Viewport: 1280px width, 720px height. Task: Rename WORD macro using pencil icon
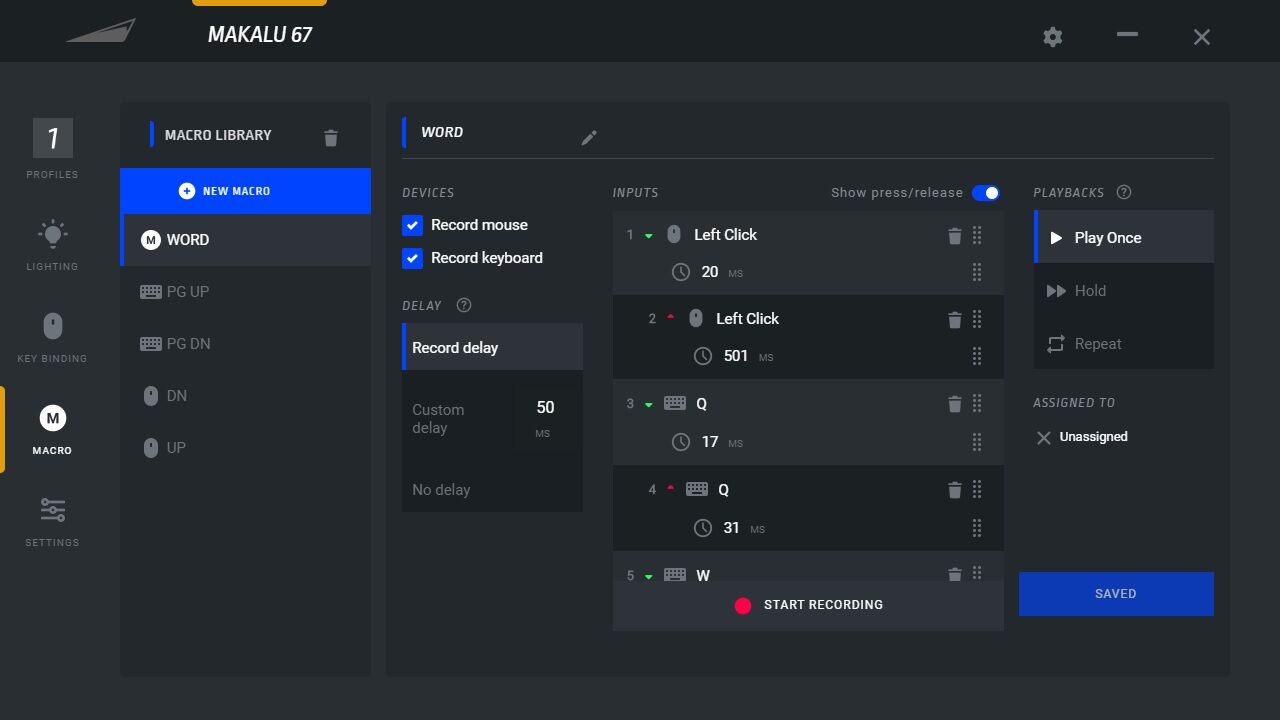(589, 138)
